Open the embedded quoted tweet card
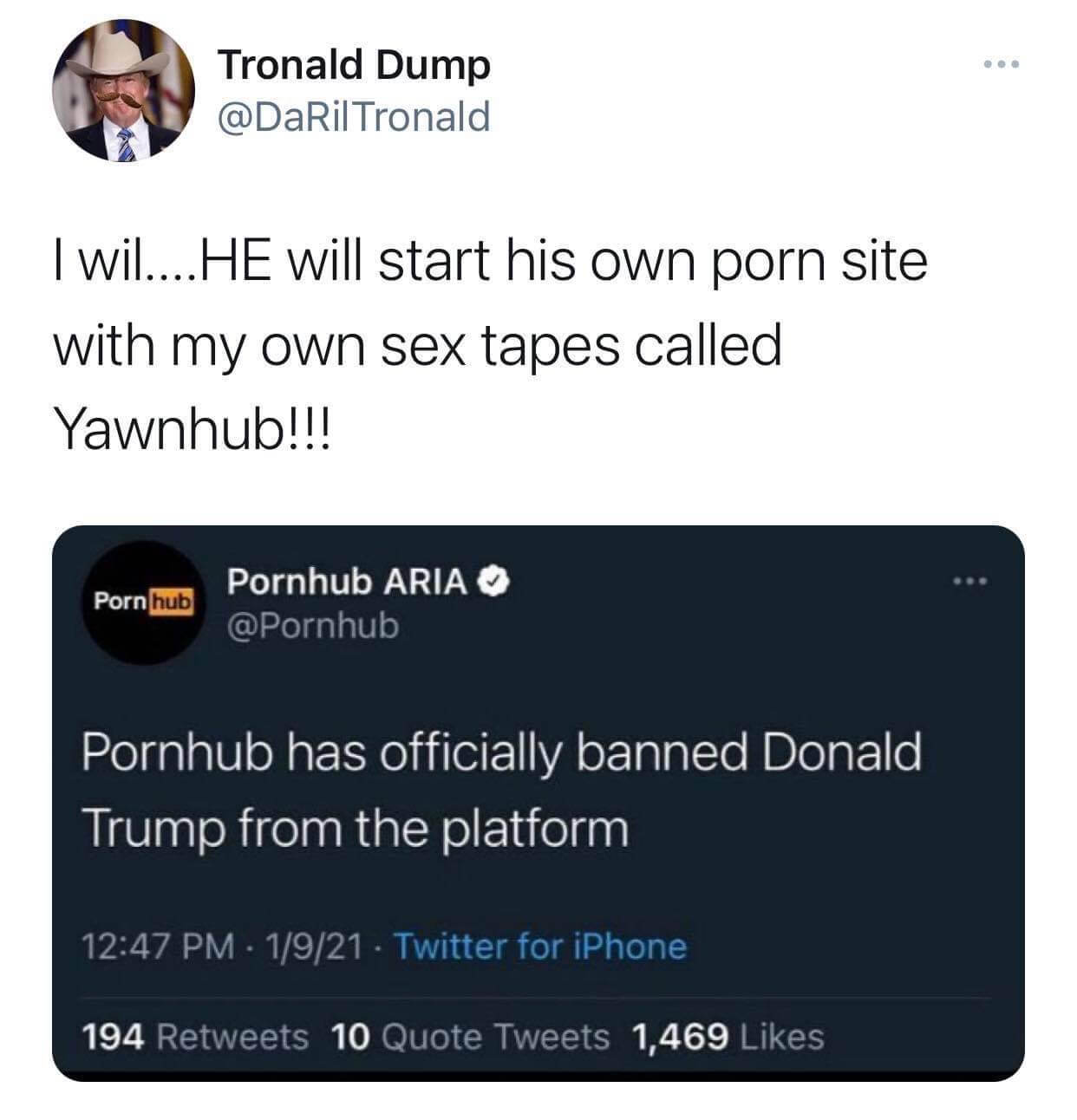Screen dimensions: 1077x1120 [538, 804]
